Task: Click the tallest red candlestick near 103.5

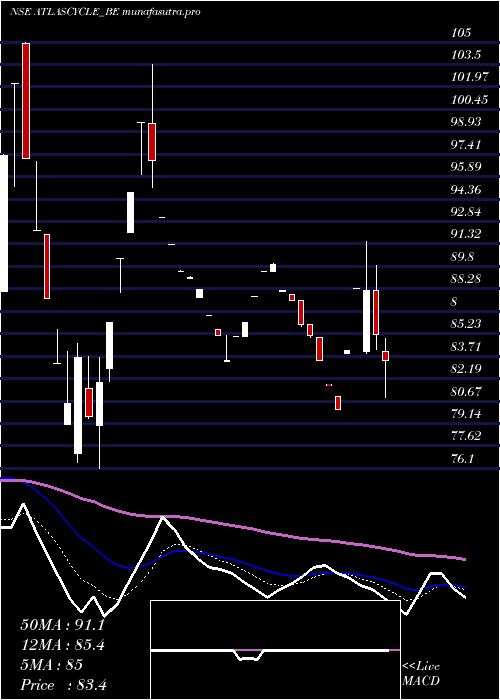Action: pos(26,101)
